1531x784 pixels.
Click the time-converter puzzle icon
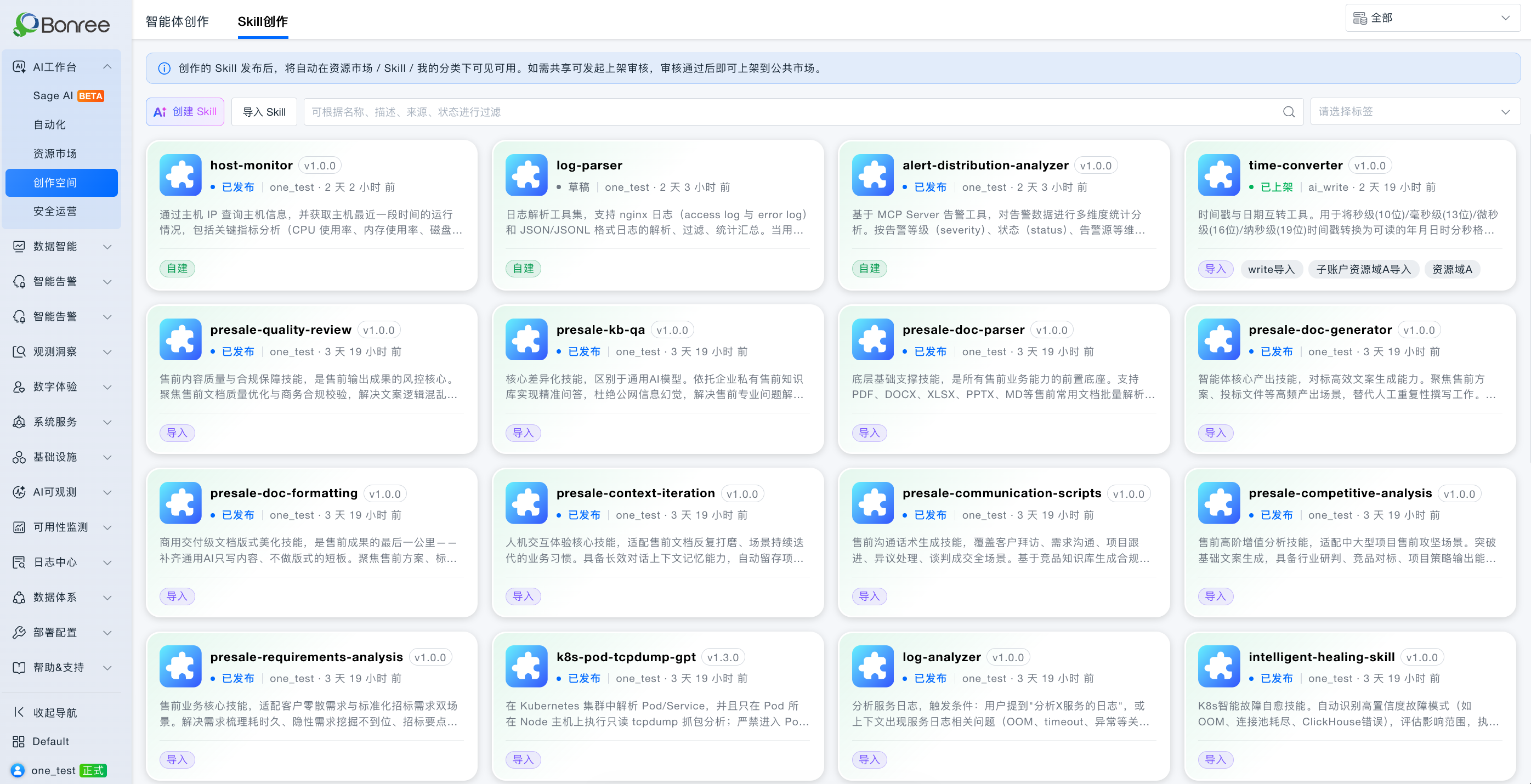1218,175
